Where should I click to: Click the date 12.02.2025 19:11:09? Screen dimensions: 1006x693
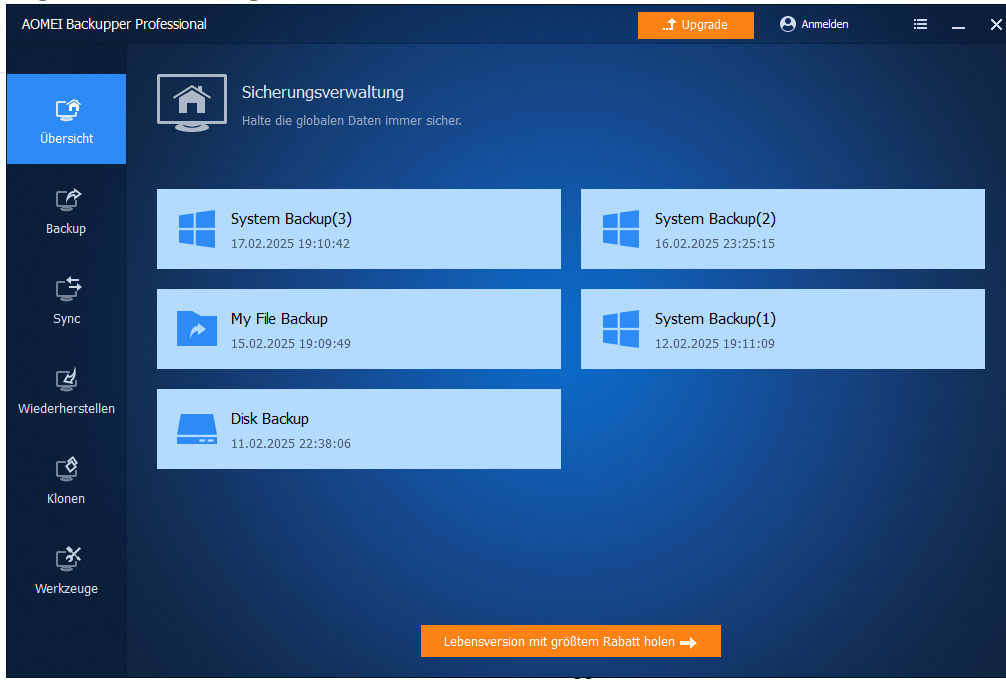(x=715, y=344)
